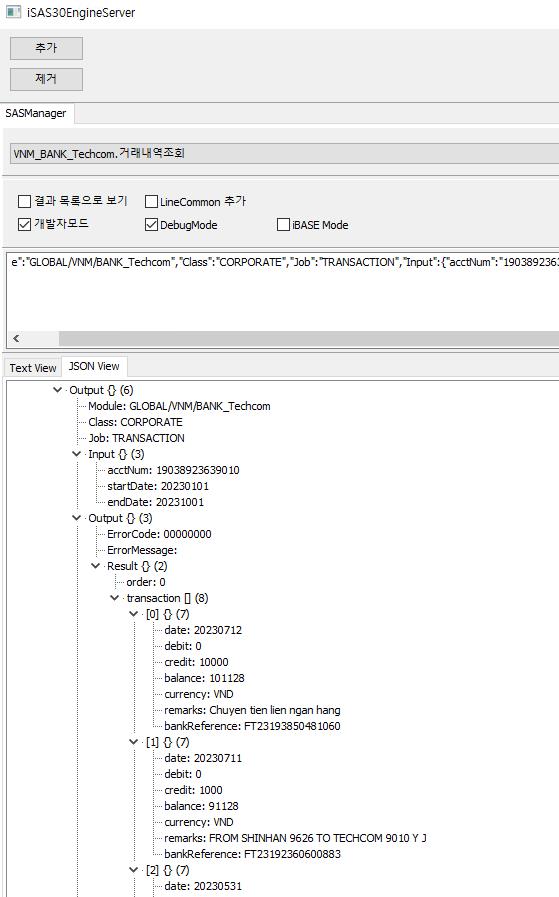Image resolution: width=559 pixels, height=897 pixels.
Task: Click the 제거 button
Action: pyautogui.click(x=46, y=79)
